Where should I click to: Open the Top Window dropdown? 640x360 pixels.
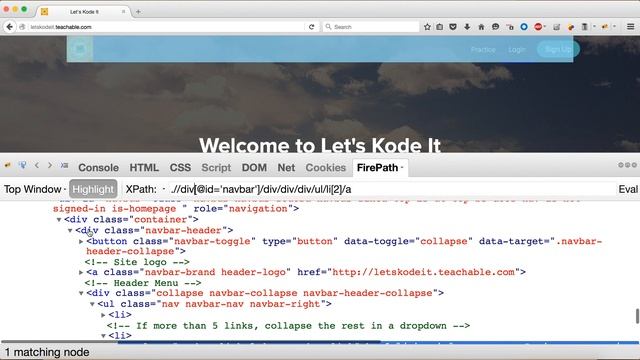pyautogui.click(x=35, y=189)
